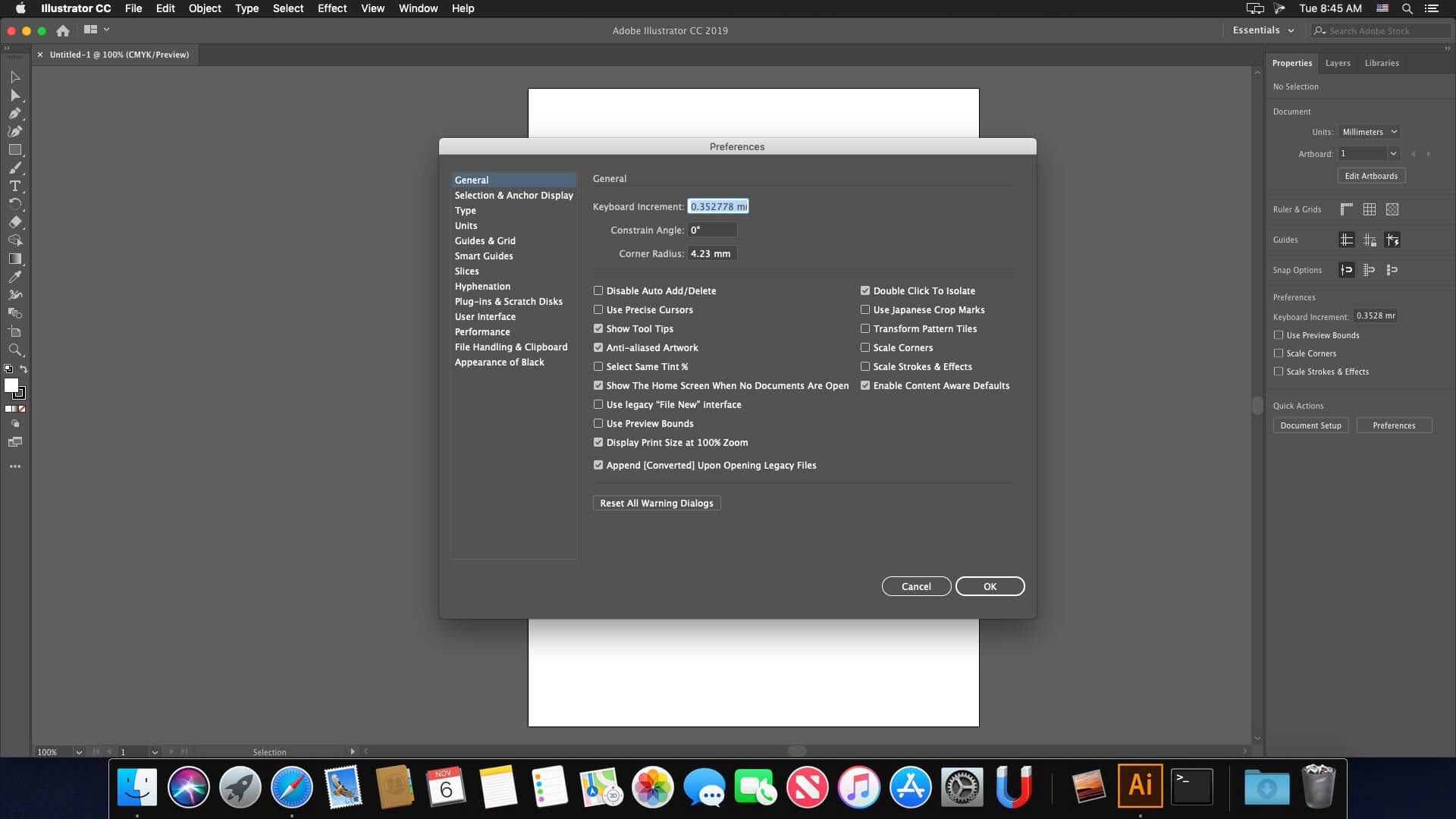Viewport: 1456px width, 819px height.
Task: Select the Pen tool in toolbar
Action: tap(15, 113)
